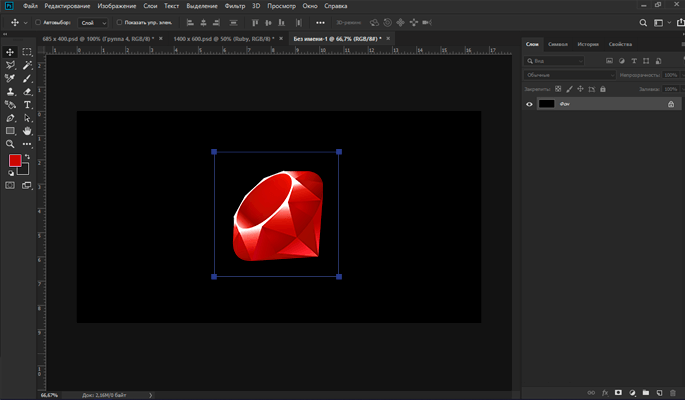Click the trash icon to delete the layer
This screenshot has height=400, width=685.
(x=673, y=392)
